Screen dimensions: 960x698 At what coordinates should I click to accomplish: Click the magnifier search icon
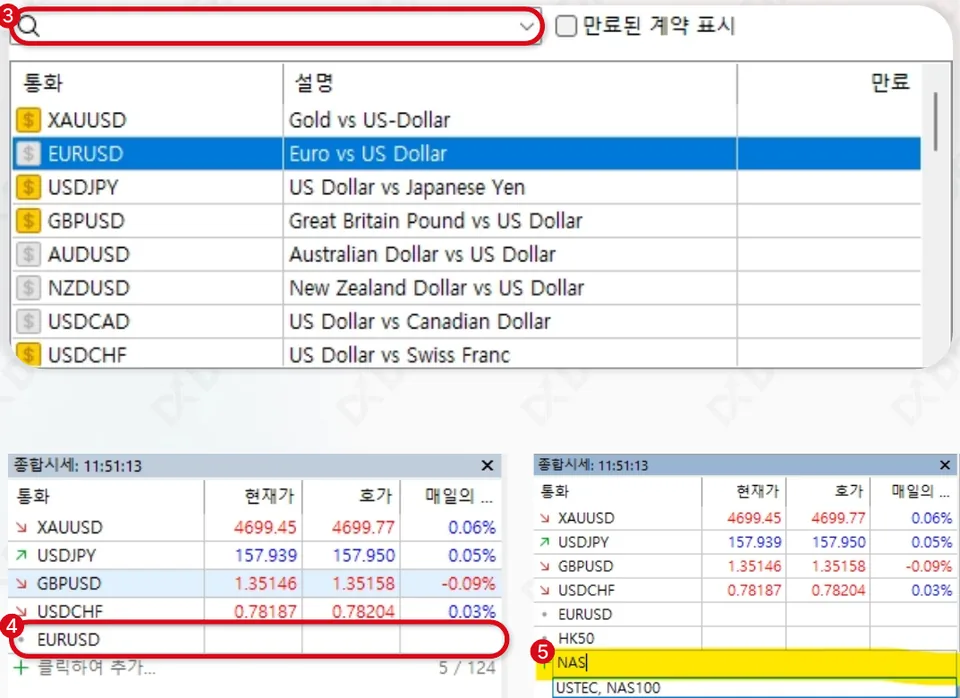click(29, 26)
